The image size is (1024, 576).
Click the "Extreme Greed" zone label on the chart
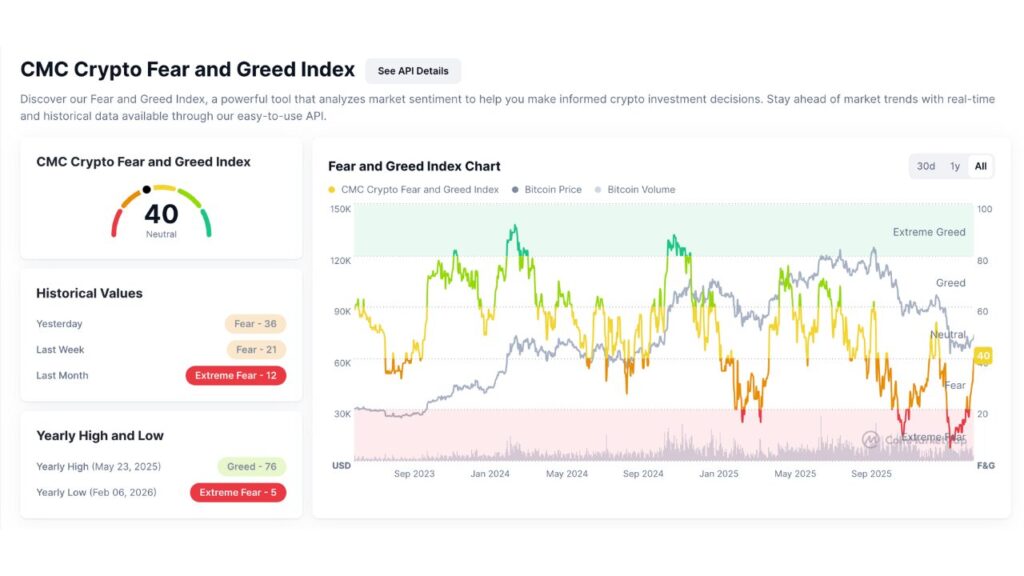tap(929, 231)
